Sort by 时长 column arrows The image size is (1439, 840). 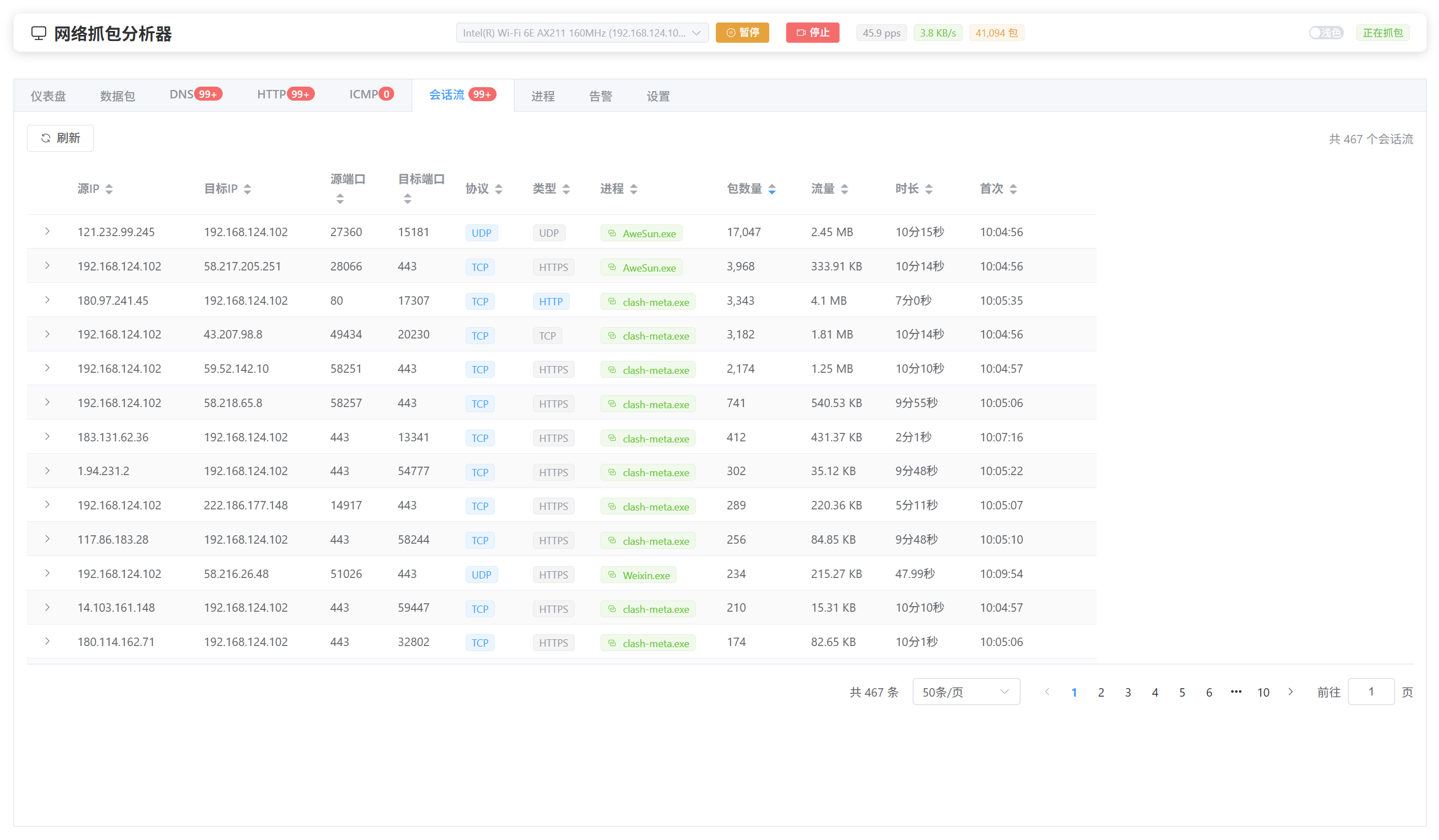(928, 189)
